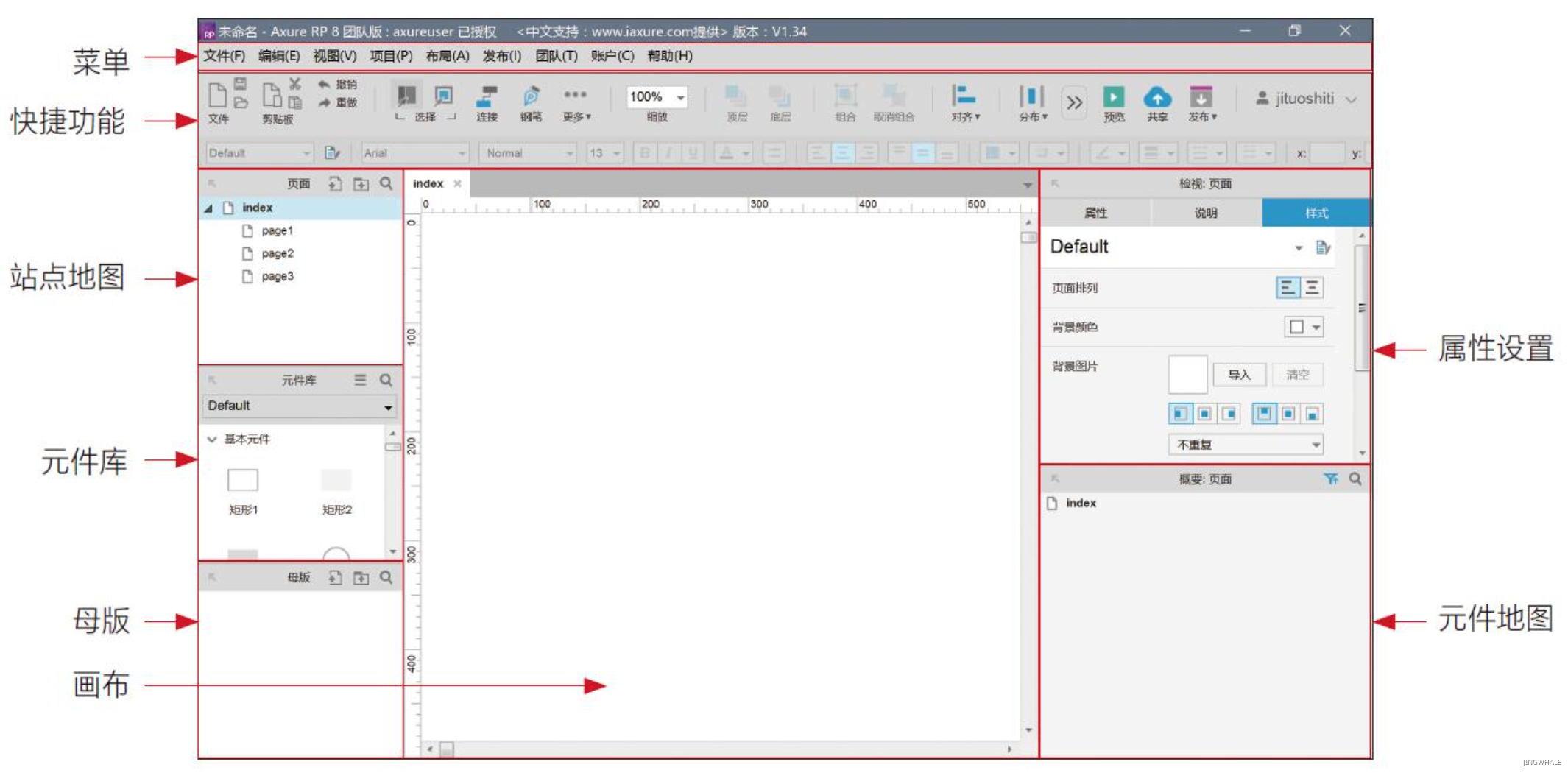
Task: Add a new page in pages panel
Action: [x=335, y=184]
